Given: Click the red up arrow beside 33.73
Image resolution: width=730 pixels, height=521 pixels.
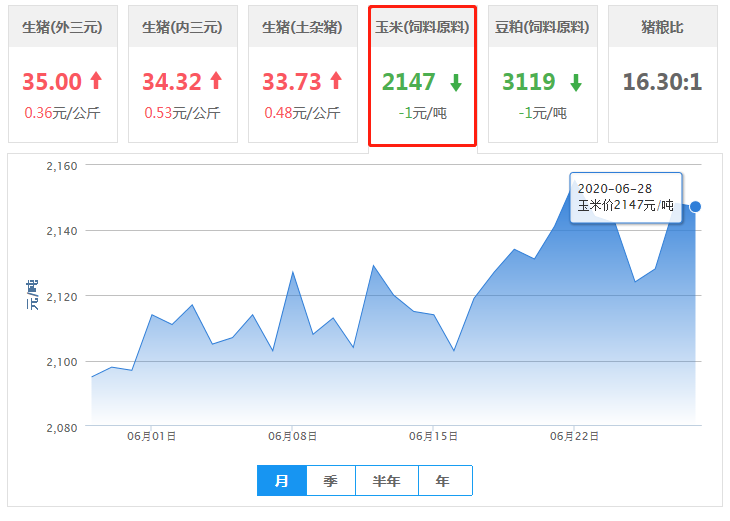Looking at the screenshot, I should pos(335,81).
